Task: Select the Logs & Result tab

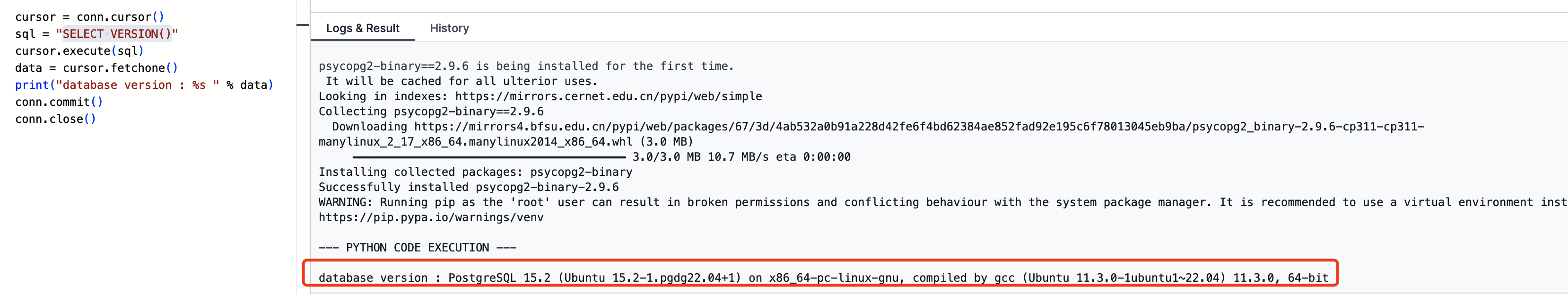Action: click(x=363, y=28)
